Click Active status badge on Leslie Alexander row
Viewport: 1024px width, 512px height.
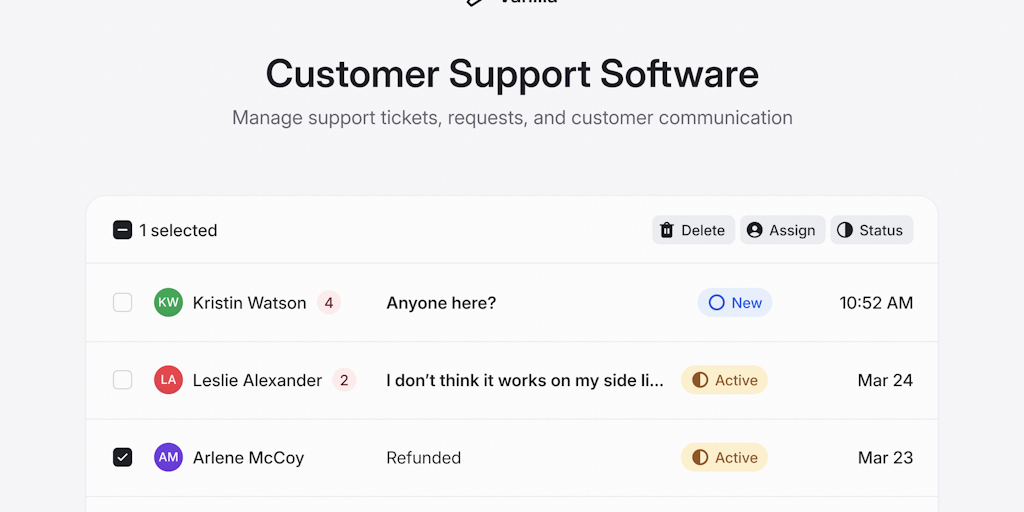pos(725,380)
